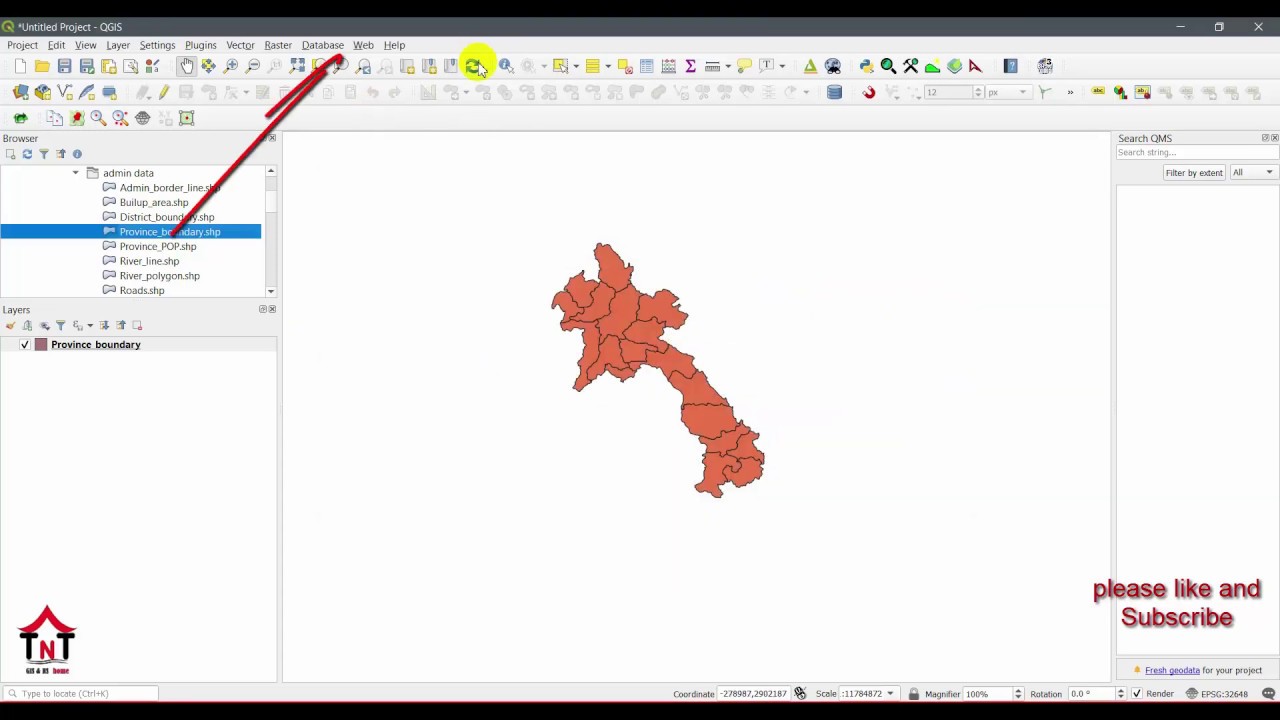Select the Zoom In magnifier tool
Image resolution: width=1280 pixels, height=720 pixels.
pyautogui.click(x=231, y=66)
